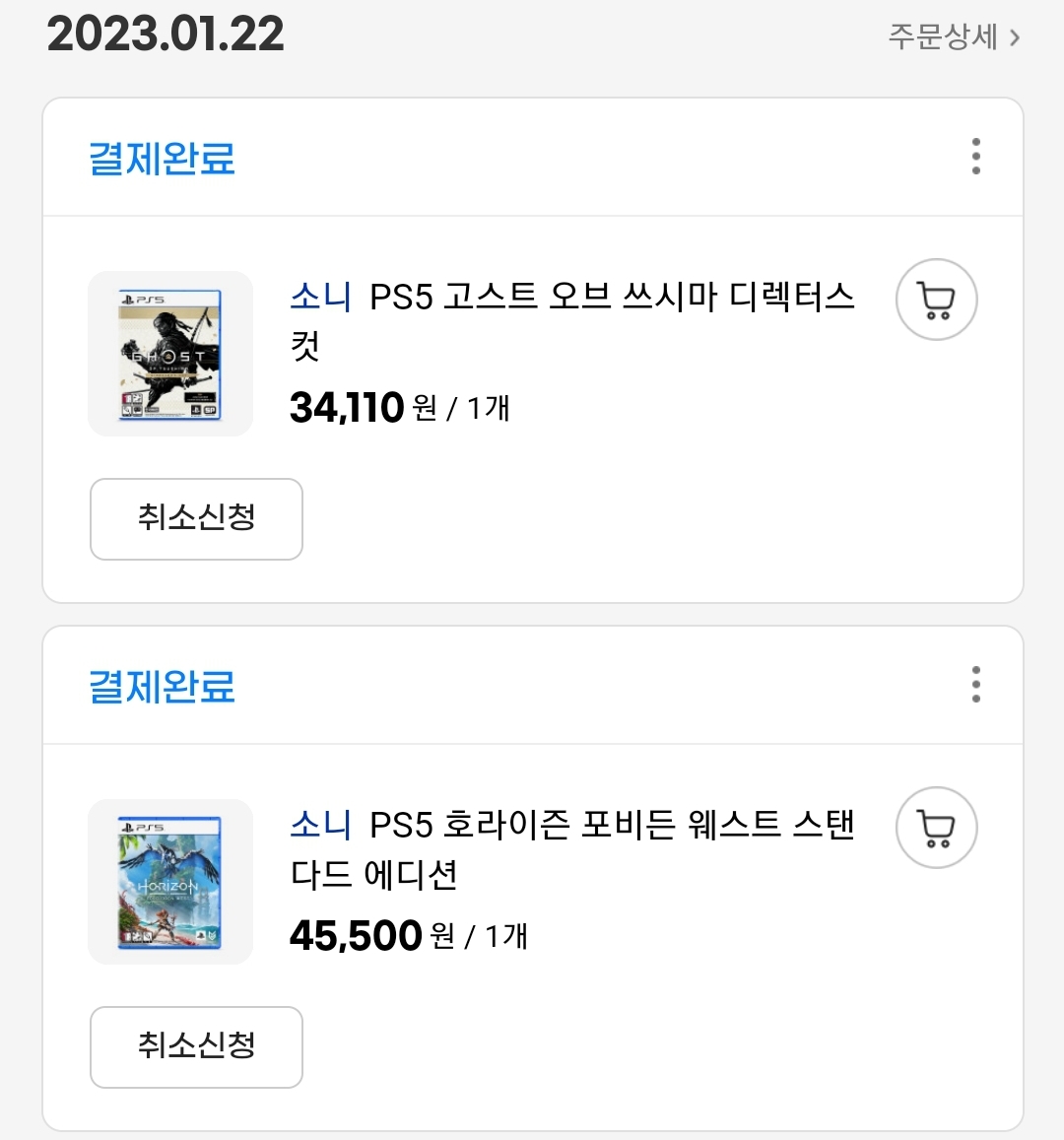1064x1140 pixels.
Task: Add Ghost of Tsushima to cart
Action: tap(936, 300)
